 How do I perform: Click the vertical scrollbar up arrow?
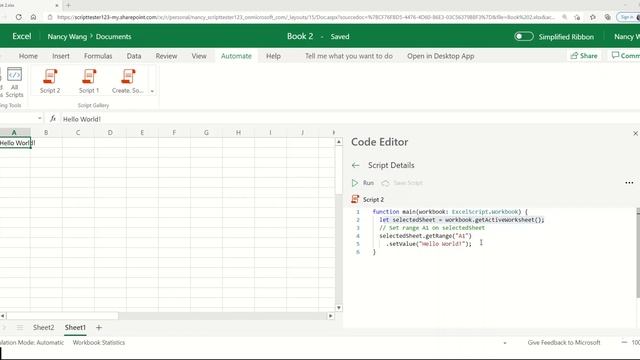pyautogui.click(x=339, y=142)
